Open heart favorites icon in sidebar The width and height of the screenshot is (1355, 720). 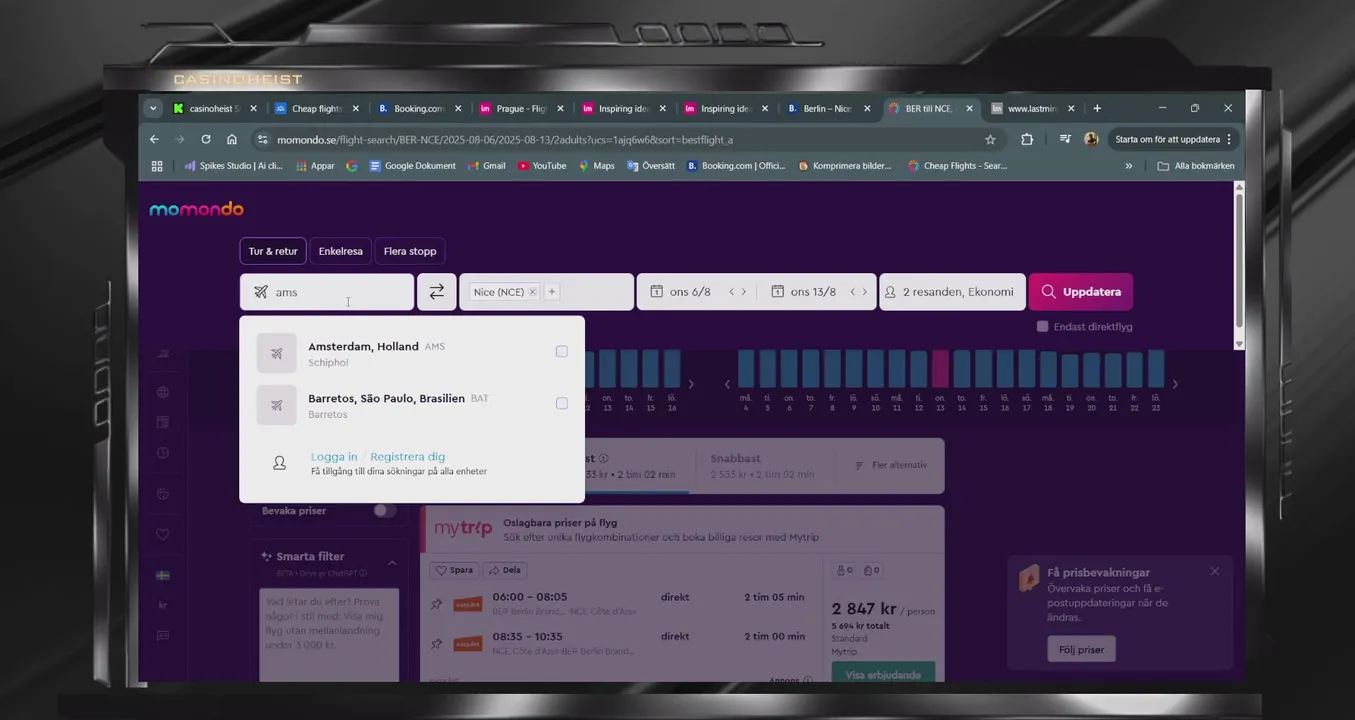tap(163, 535)
